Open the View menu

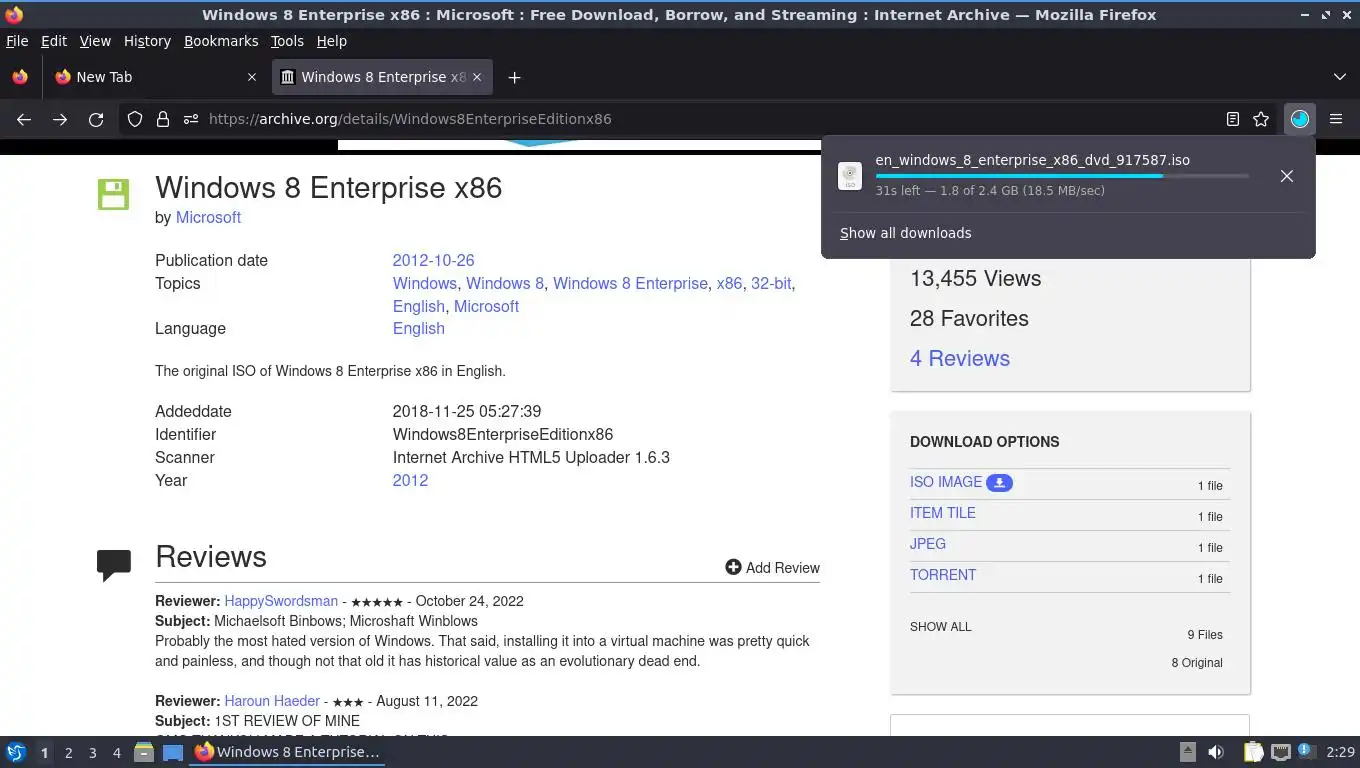tap(95, 41)
